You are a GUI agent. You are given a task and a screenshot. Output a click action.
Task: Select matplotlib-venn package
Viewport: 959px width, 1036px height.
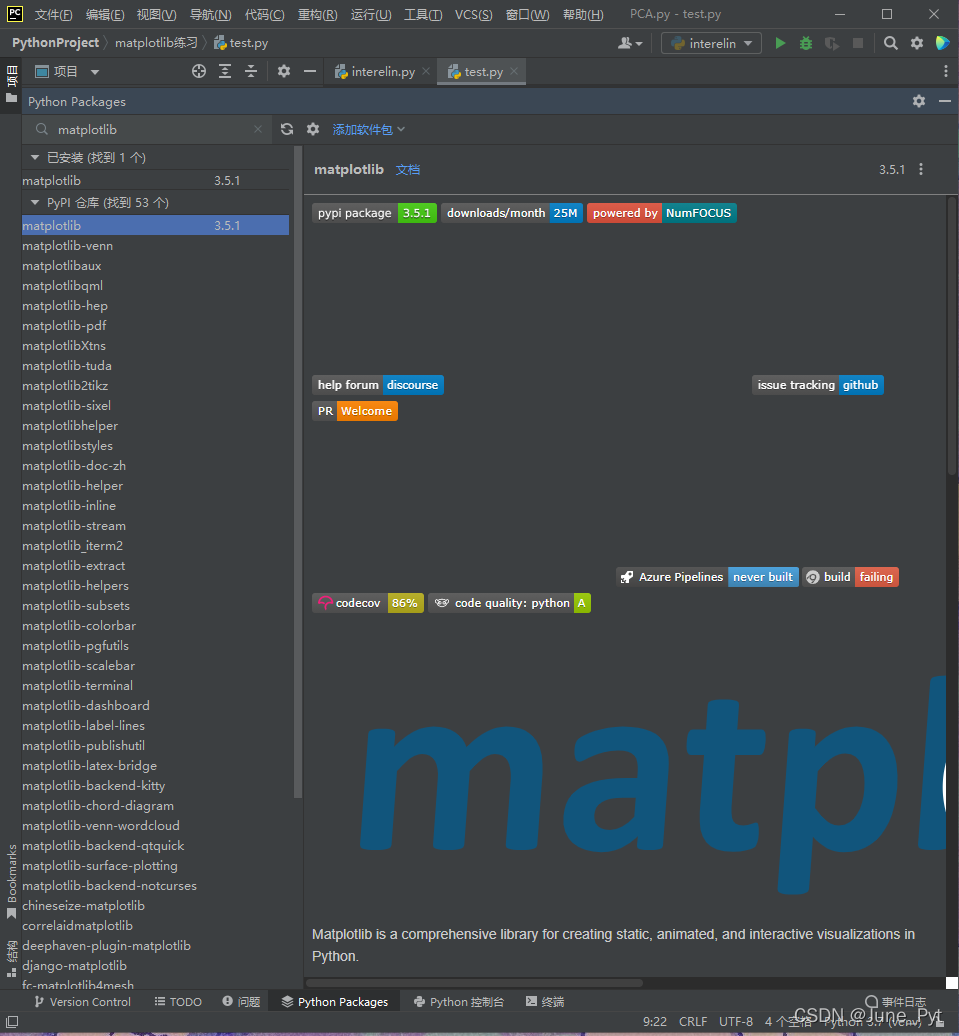(155, 246)
